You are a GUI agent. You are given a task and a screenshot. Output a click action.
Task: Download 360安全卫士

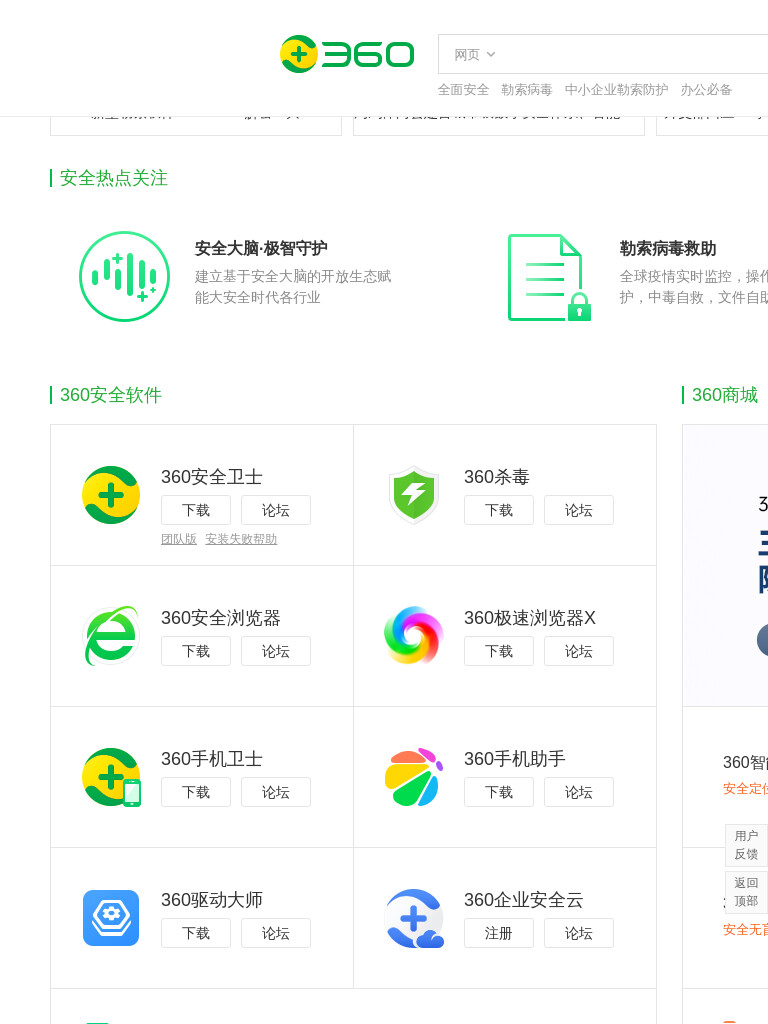[x=196, y=510]
